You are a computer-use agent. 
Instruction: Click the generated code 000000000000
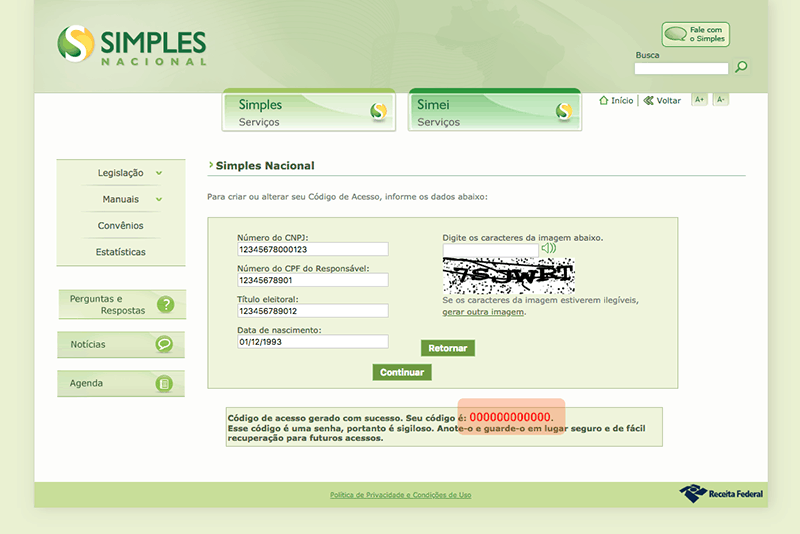pos(510,417)
